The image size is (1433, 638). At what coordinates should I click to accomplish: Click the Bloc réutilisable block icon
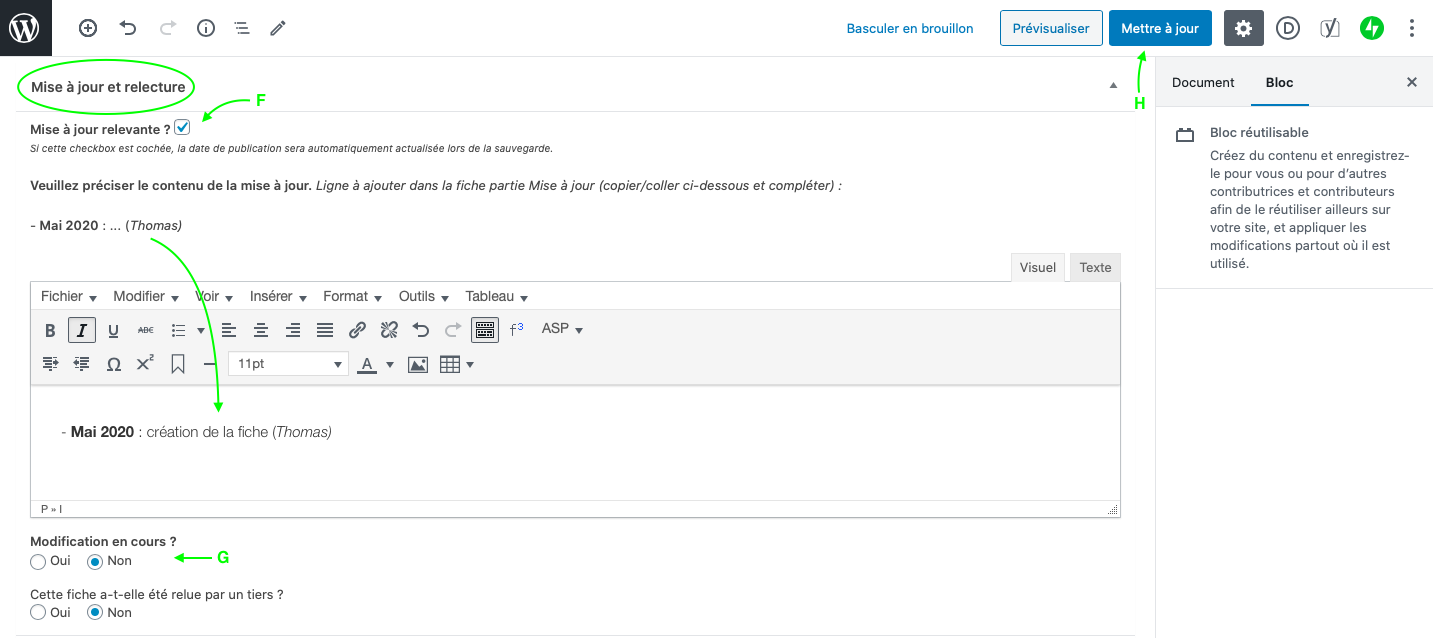(x=1185, y=135)
